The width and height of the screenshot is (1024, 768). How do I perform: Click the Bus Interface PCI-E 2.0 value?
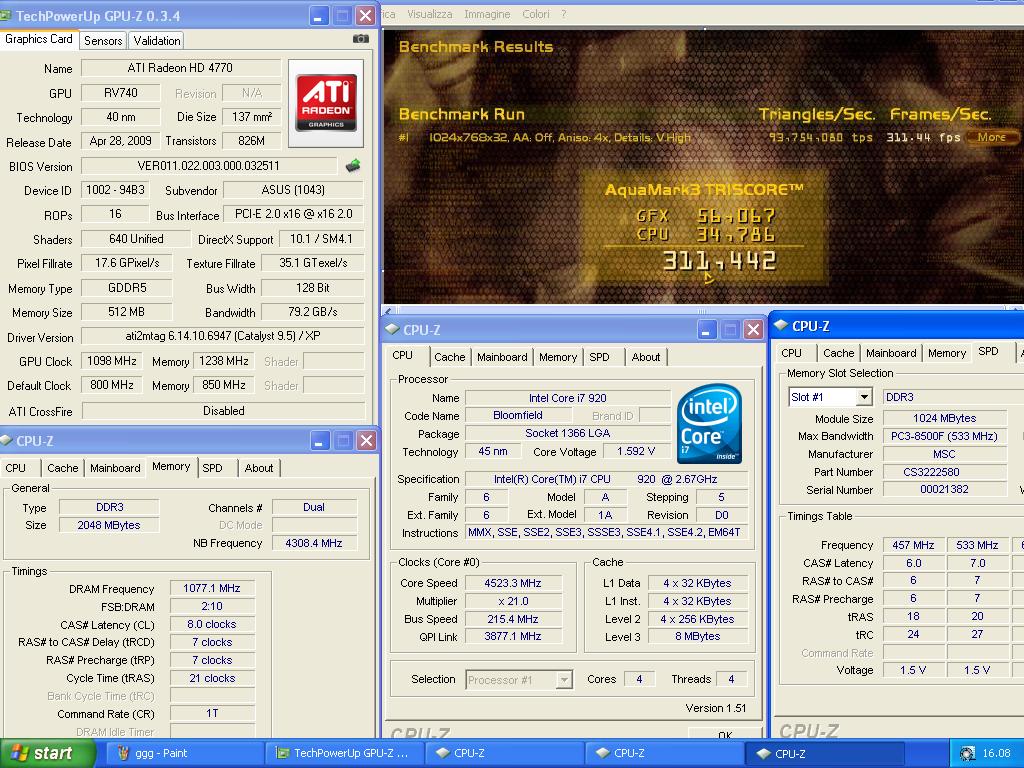click(x=293, y=214)
